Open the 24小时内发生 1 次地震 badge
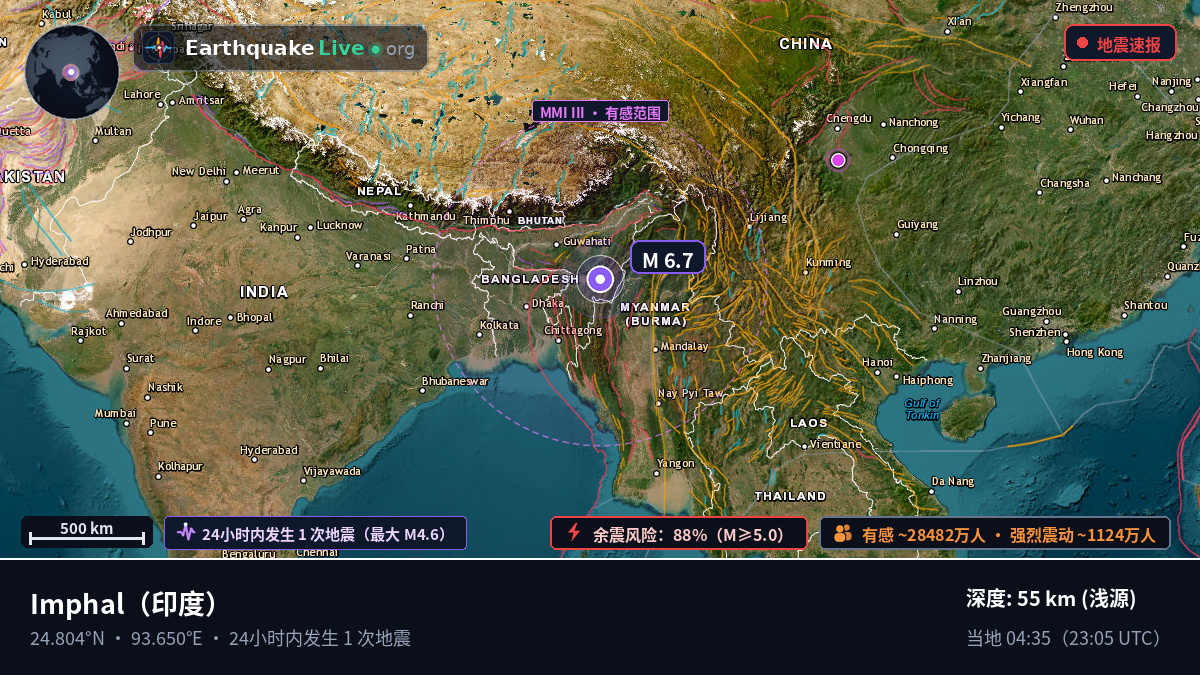Image resolution: width=1200 pixels, height=675 pixels. (315, 533)
